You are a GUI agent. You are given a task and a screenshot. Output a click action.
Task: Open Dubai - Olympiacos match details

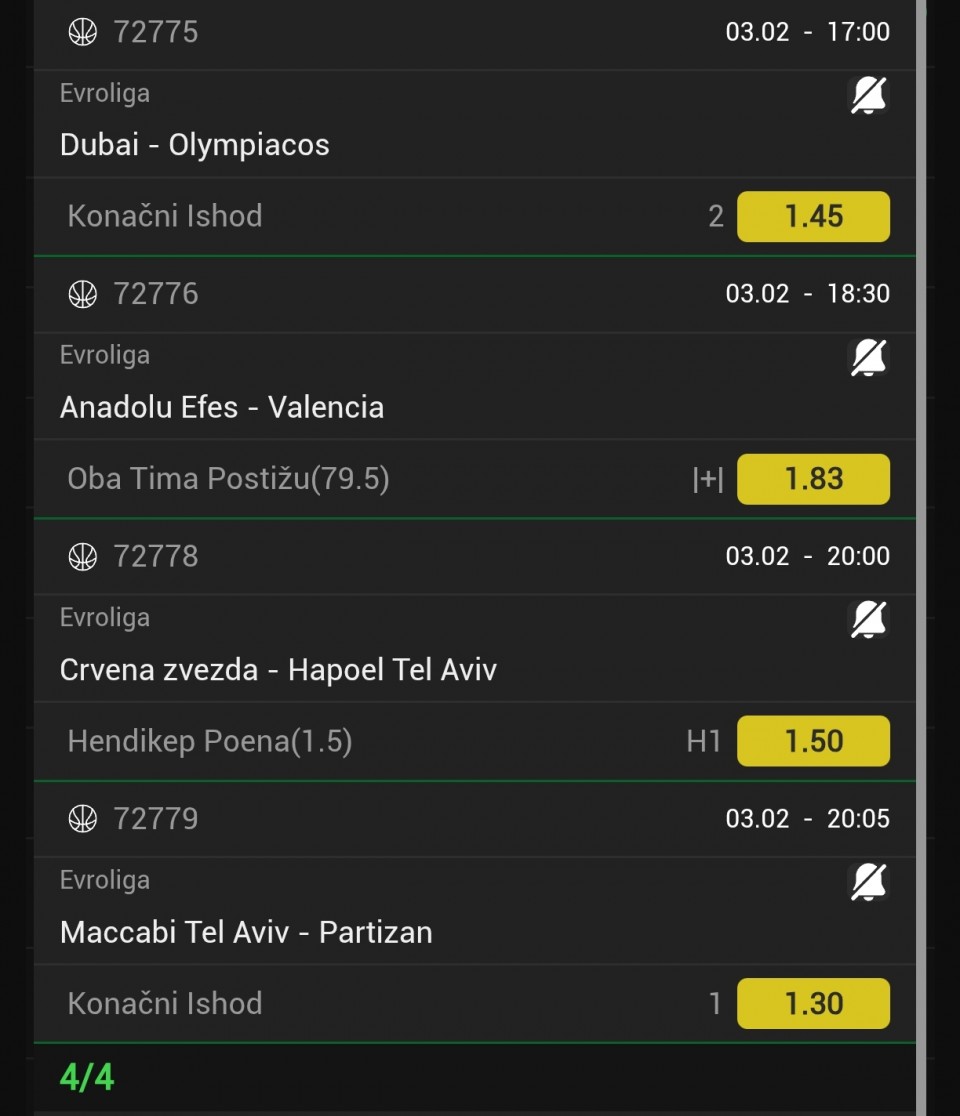coord(195,145)
